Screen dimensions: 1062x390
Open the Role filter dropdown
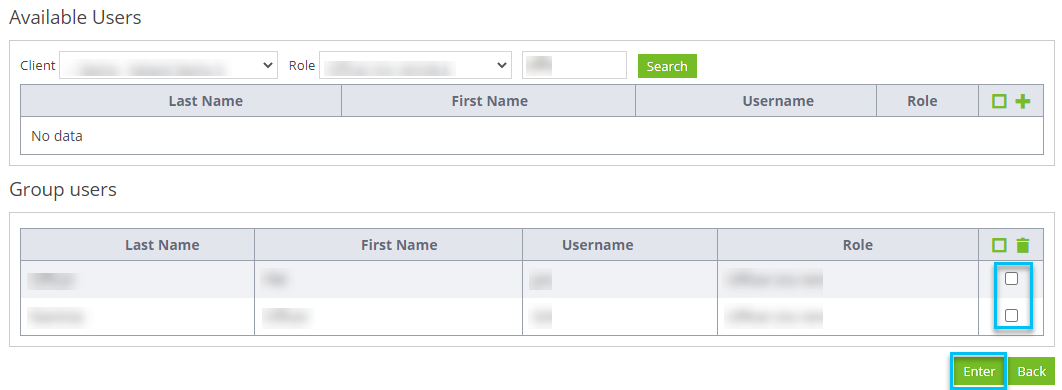[415, 66]
